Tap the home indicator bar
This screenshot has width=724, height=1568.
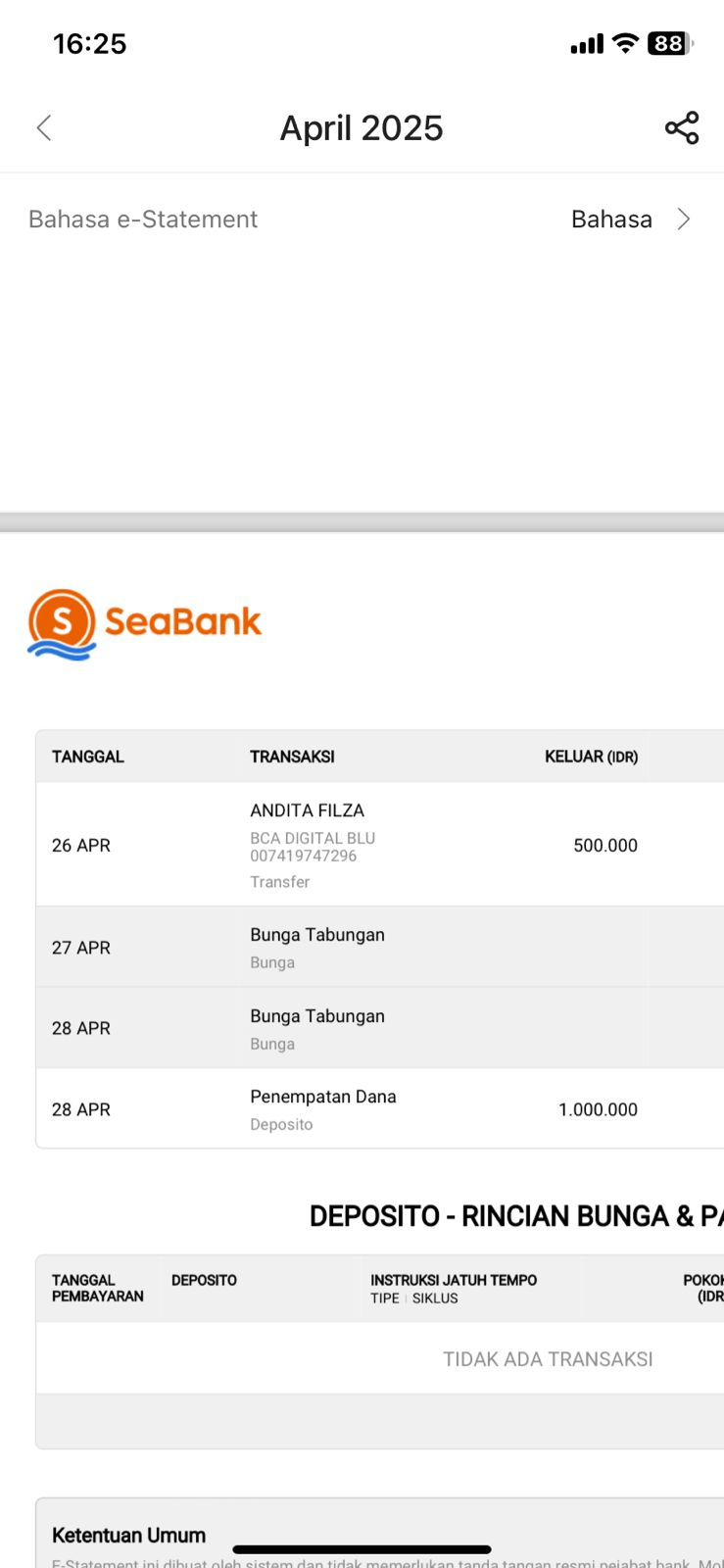coord(362,1549)
